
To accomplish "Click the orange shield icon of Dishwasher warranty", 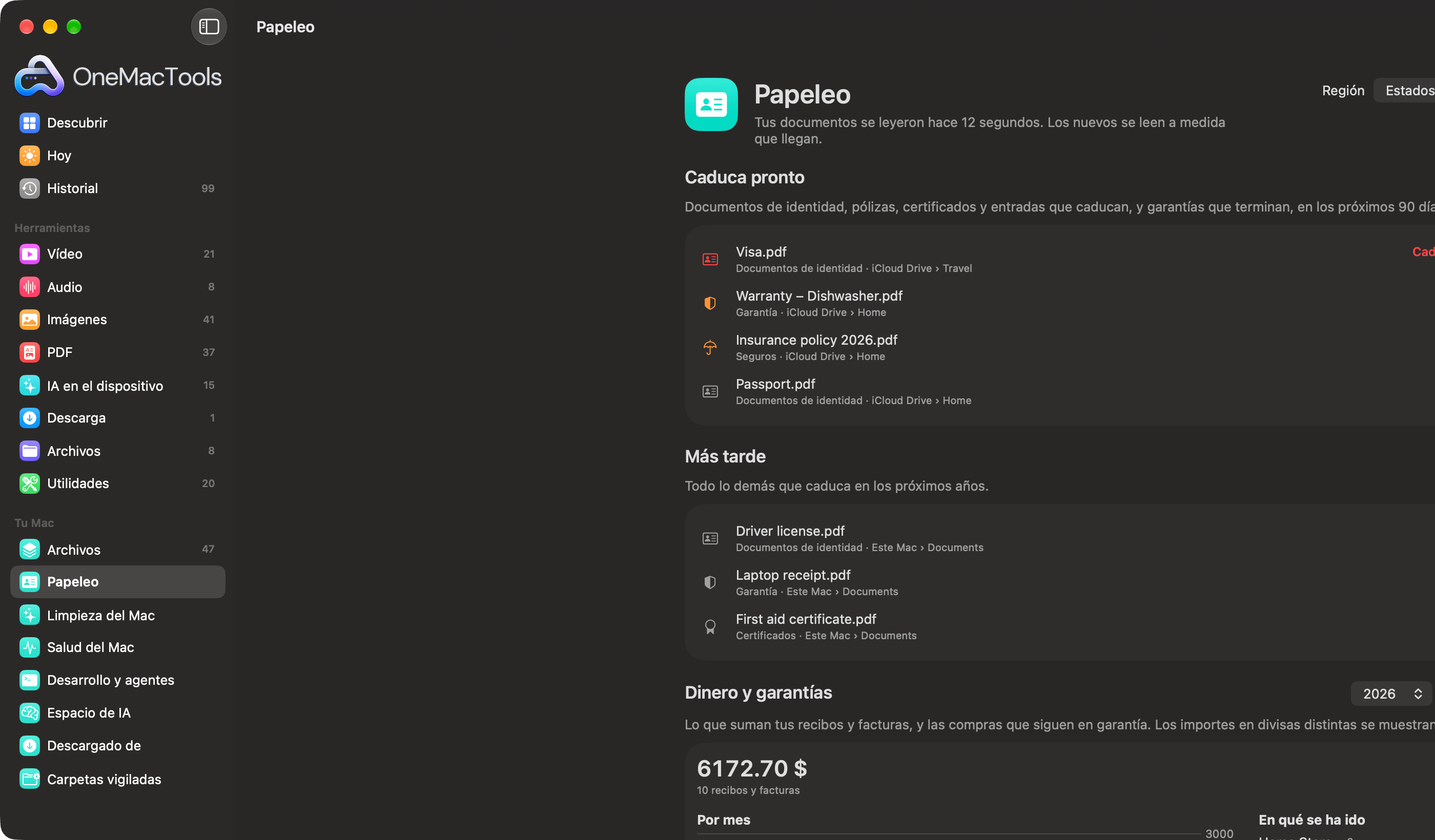I will 710,303.
